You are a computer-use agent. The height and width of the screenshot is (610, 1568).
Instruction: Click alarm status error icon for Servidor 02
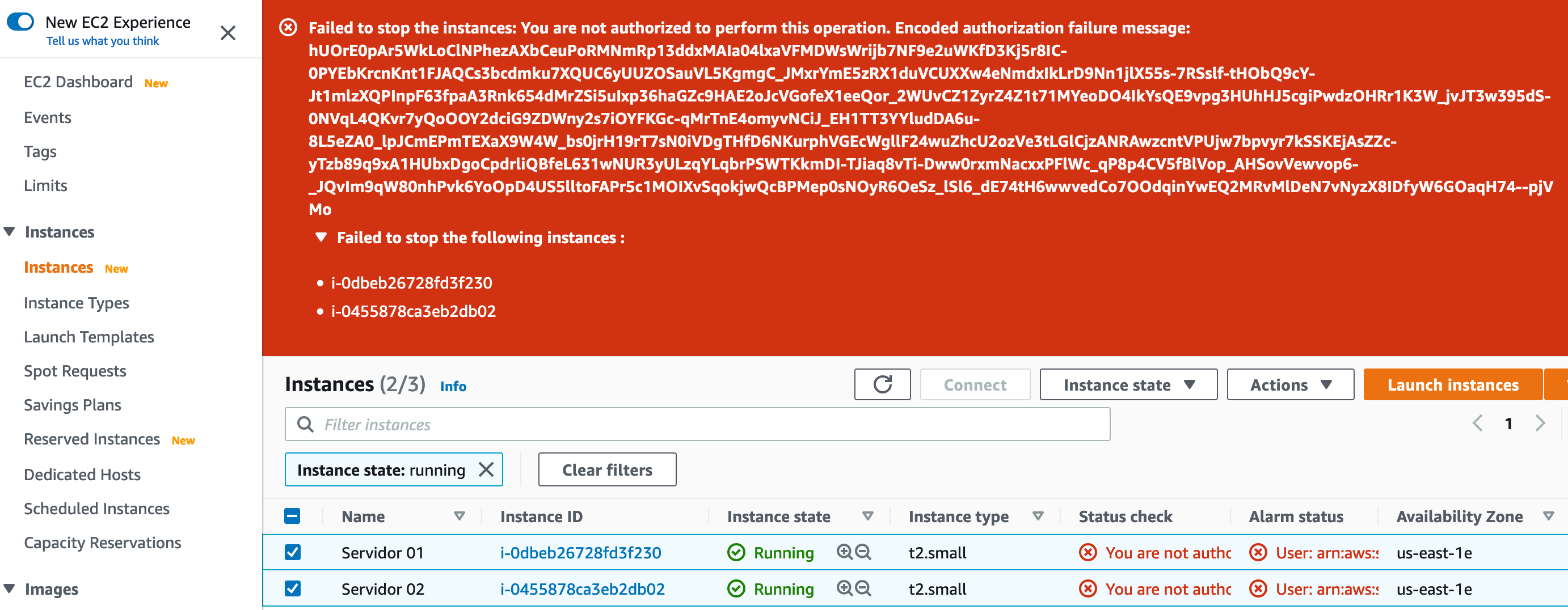tap(1258, 588)
